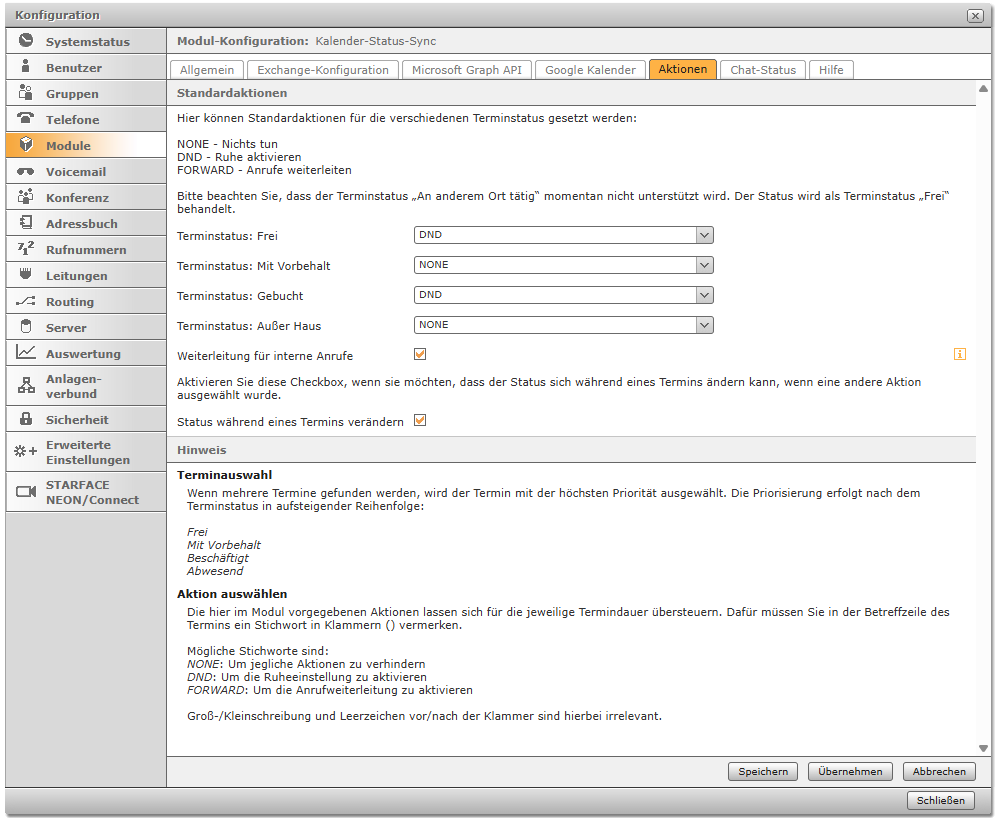This screenshot has width=1000, height=823.
Task: Expand the Terminstatus Mit Vorbehalt dropdown
Action: [x=563, y=265]
